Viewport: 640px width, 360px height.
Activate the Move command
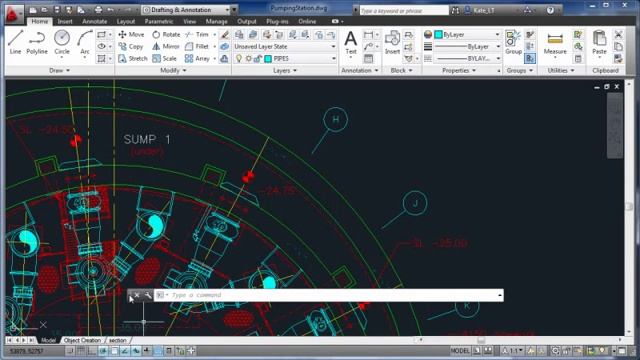click(131, 35)
